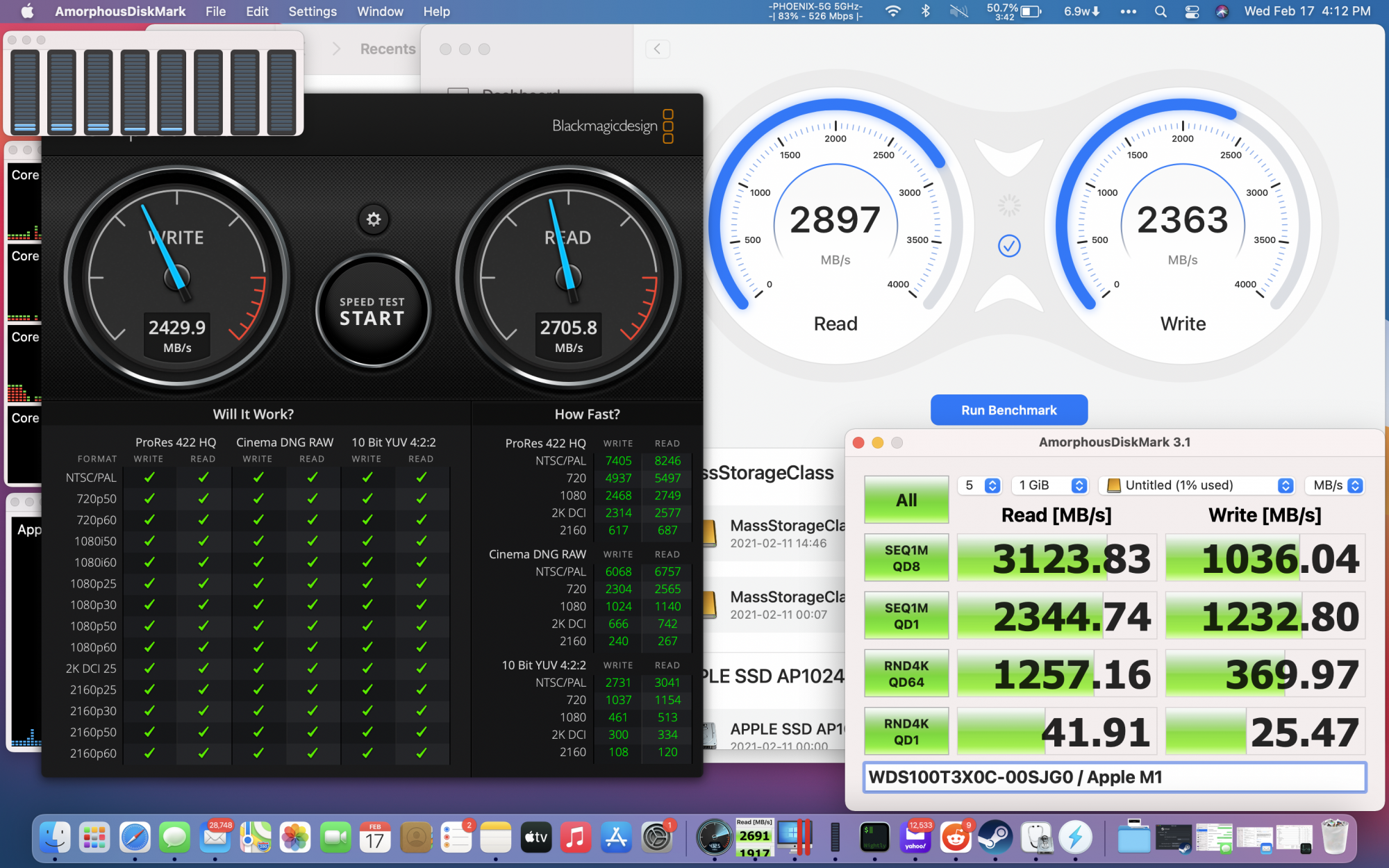Click the back chevron button
Viewport: 1389px width, 868px height.
[657, 49]
